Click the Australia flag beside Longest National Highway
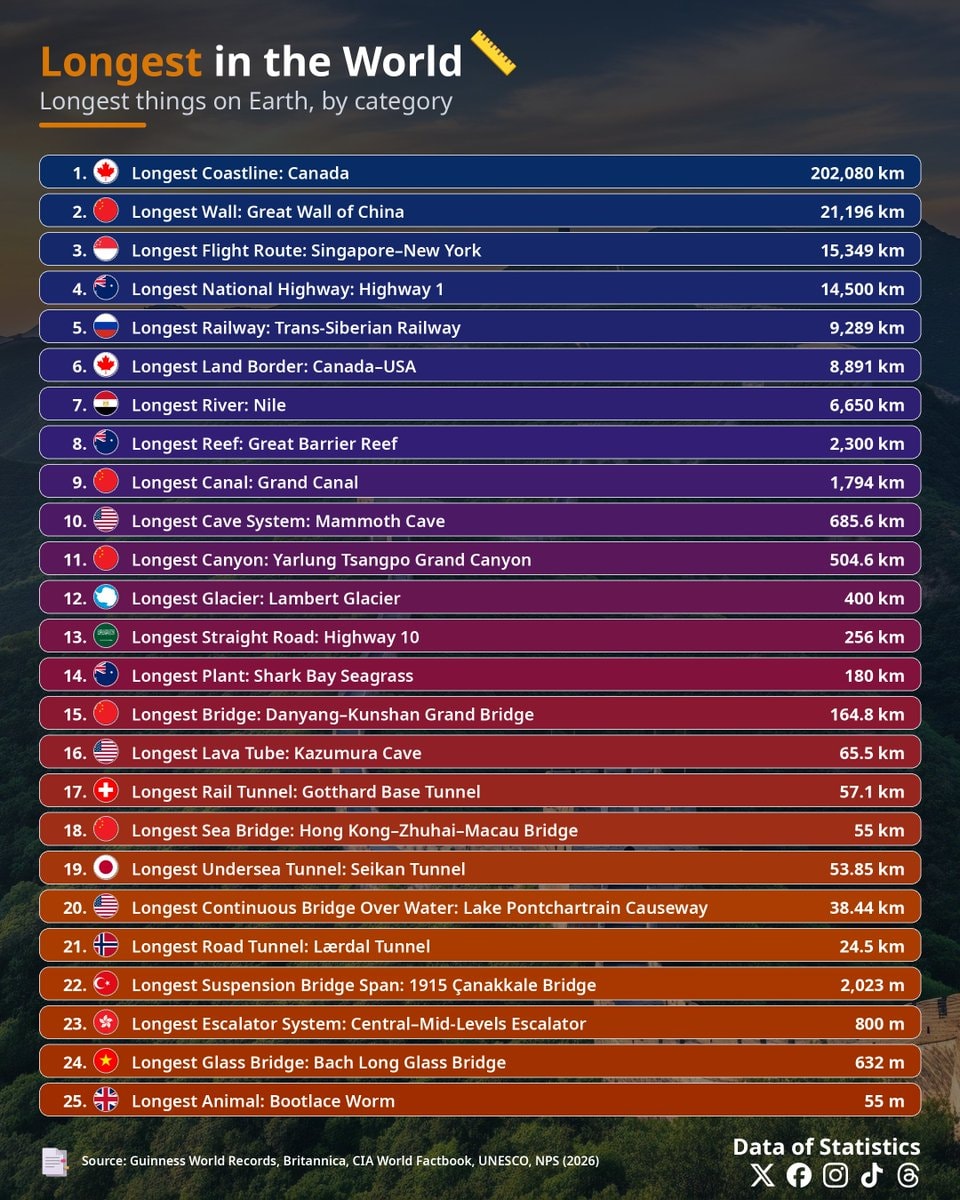 (106, 288)
